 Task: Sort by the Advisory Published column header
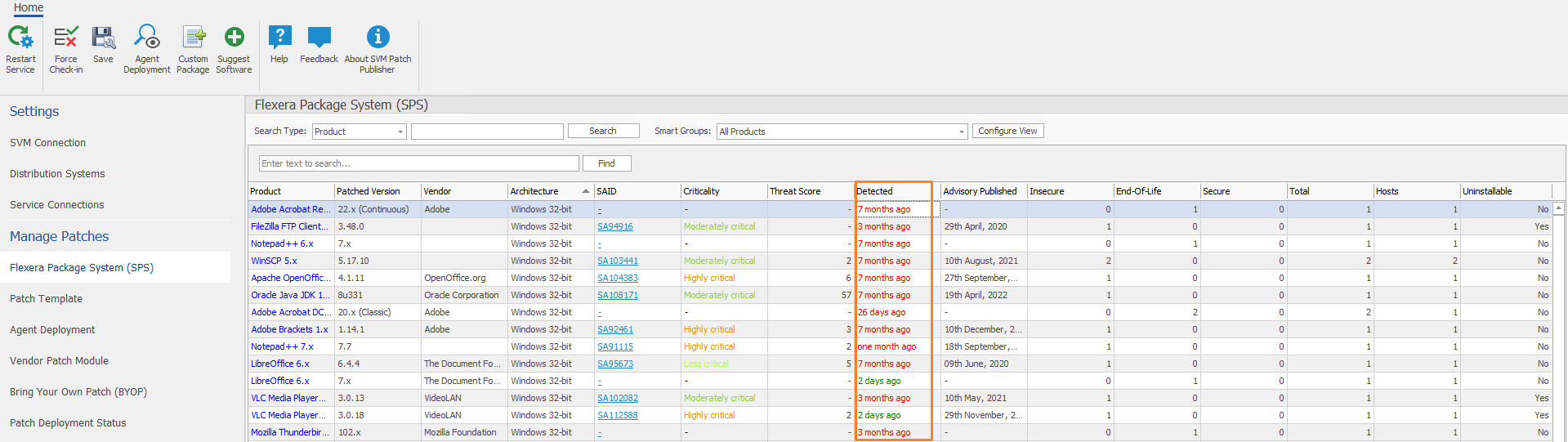tap(984, 191)
